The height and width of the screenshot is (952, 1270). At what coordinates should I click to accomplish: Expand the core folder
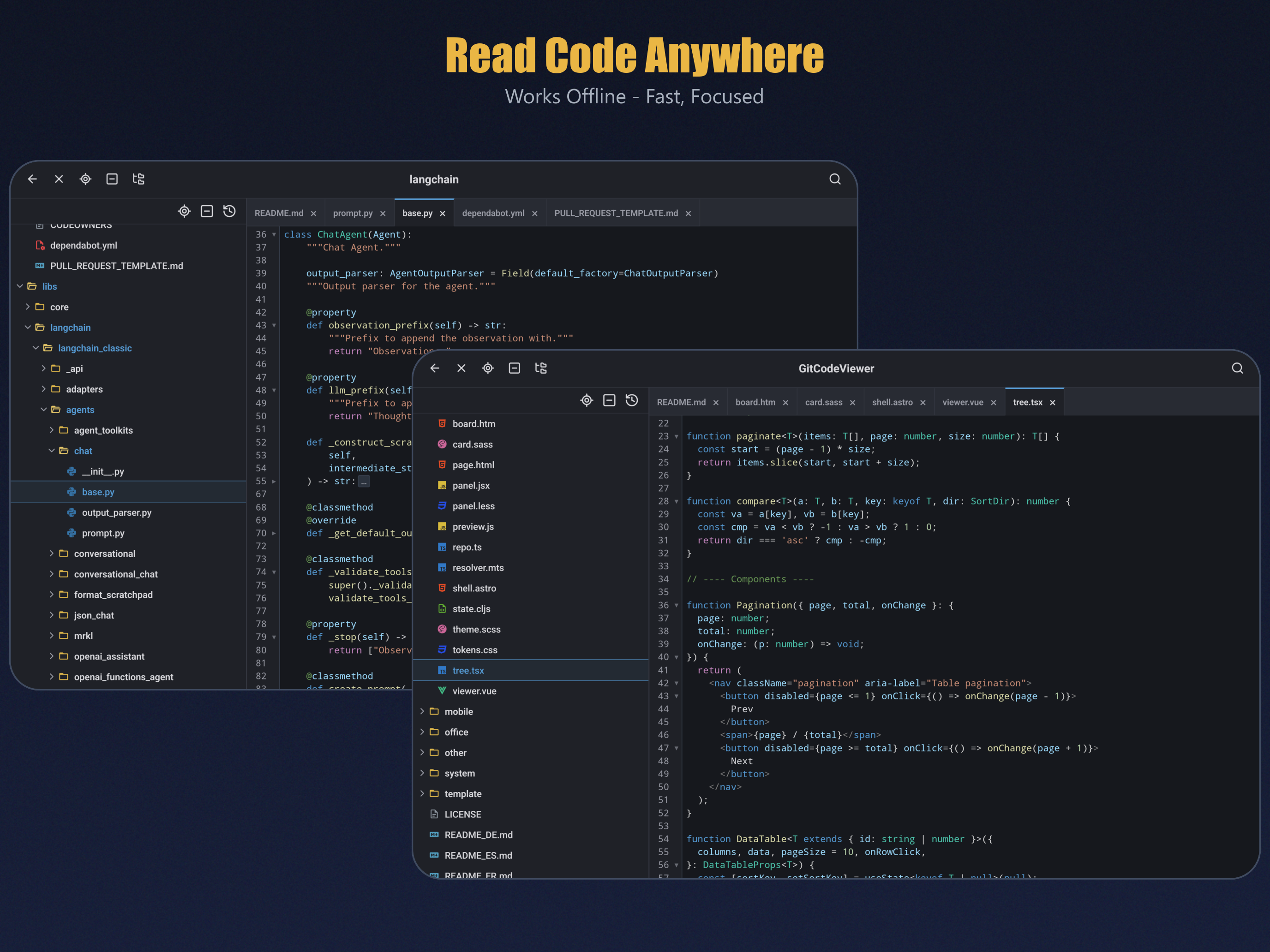pyautogui.click(x=28, y=306)
